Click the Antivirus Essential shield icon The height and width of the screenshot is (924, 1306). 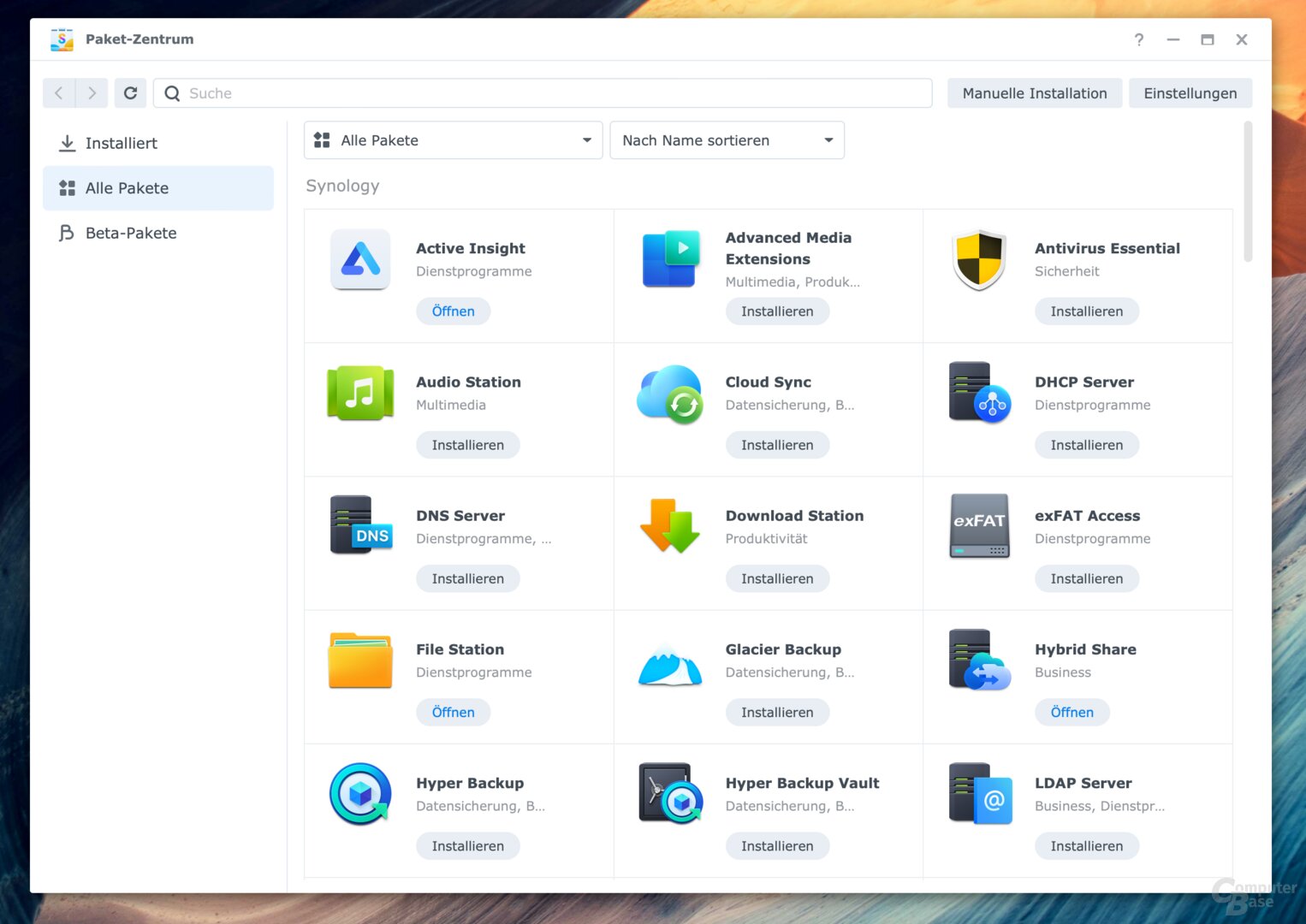coord(979,259)
